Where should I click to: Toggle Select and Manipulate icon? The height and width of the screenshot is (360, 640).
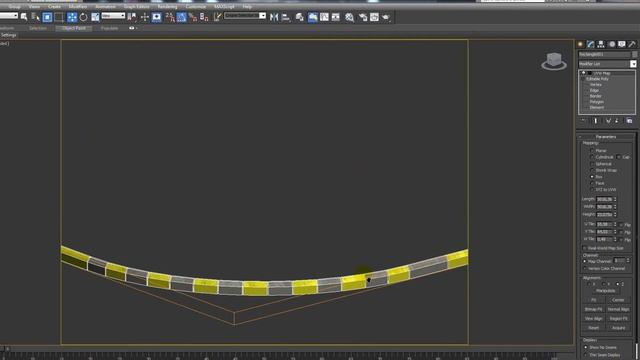(x=144, y=17)
